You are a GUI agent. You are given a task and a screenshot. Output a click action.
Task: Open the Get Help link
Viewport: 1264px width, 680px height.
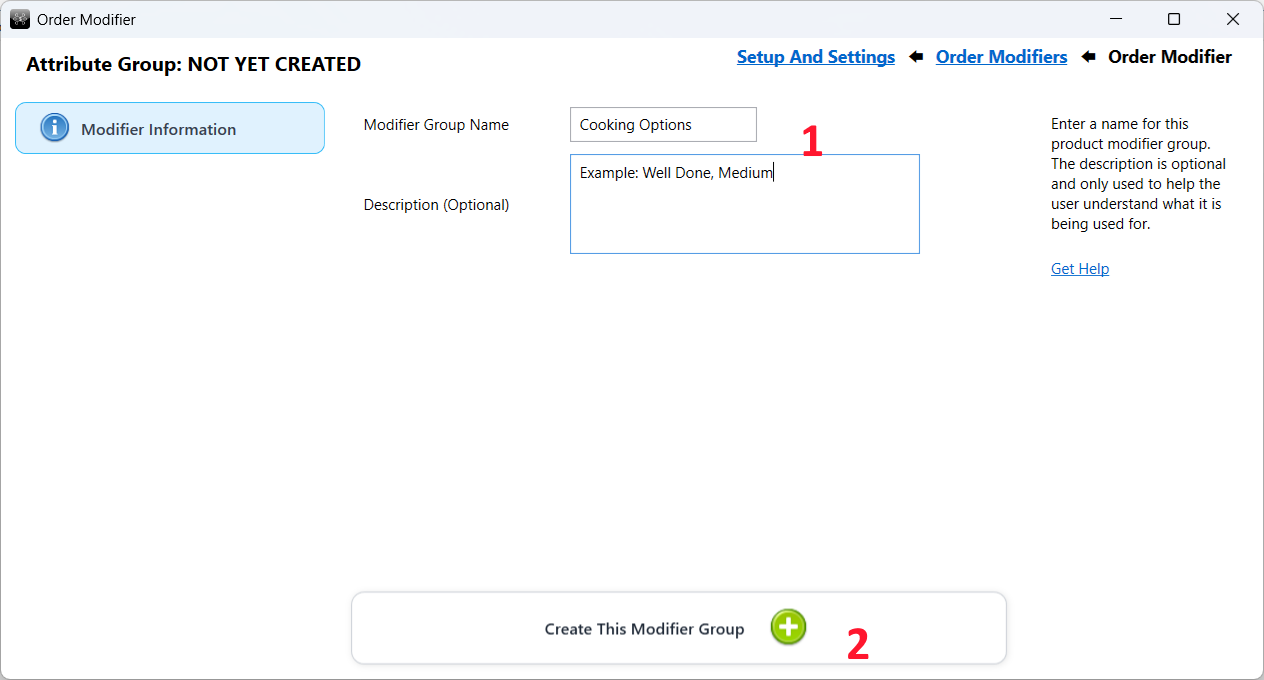point(1080,268)
